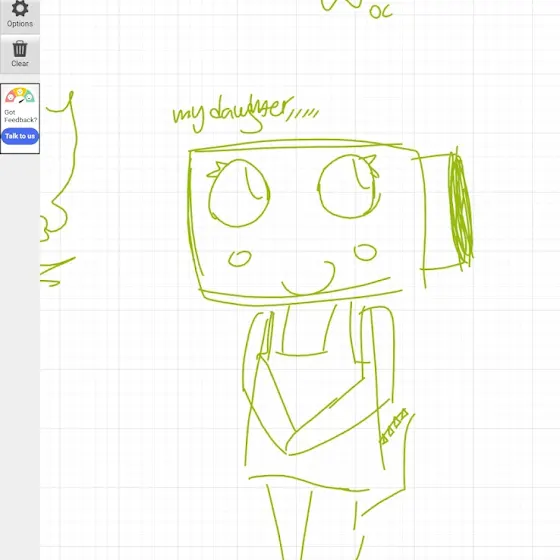
Task: Open the Options gear menu
Action: (20, 14)
